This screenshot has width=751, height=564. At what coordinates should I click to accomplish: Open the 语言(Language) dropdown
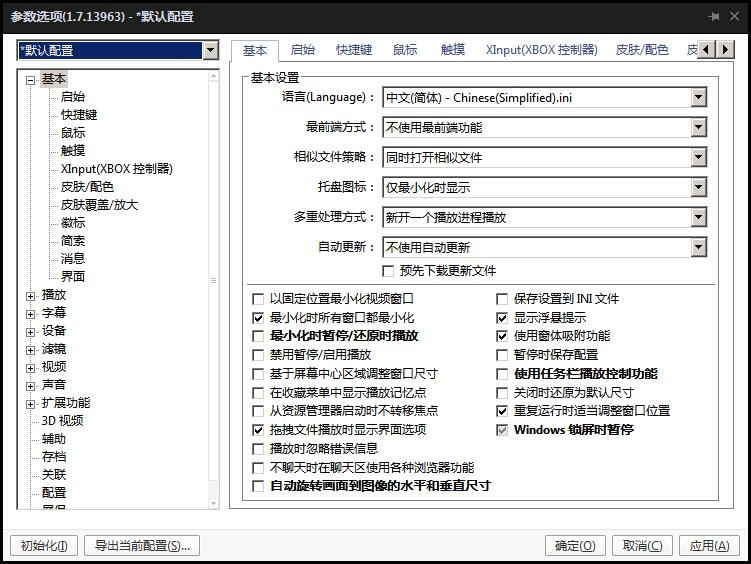pyautogui.click(x=698, y=98)
